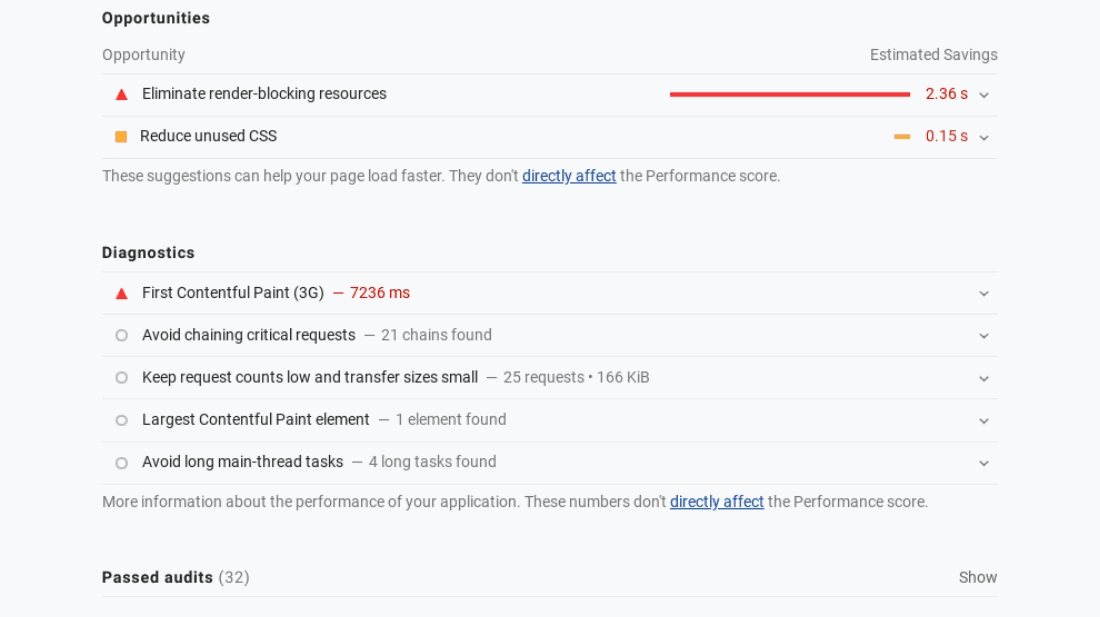Click the Diagnostics section heading
This screenshot has width=1100, height=617.
click(x=148, y=253)
